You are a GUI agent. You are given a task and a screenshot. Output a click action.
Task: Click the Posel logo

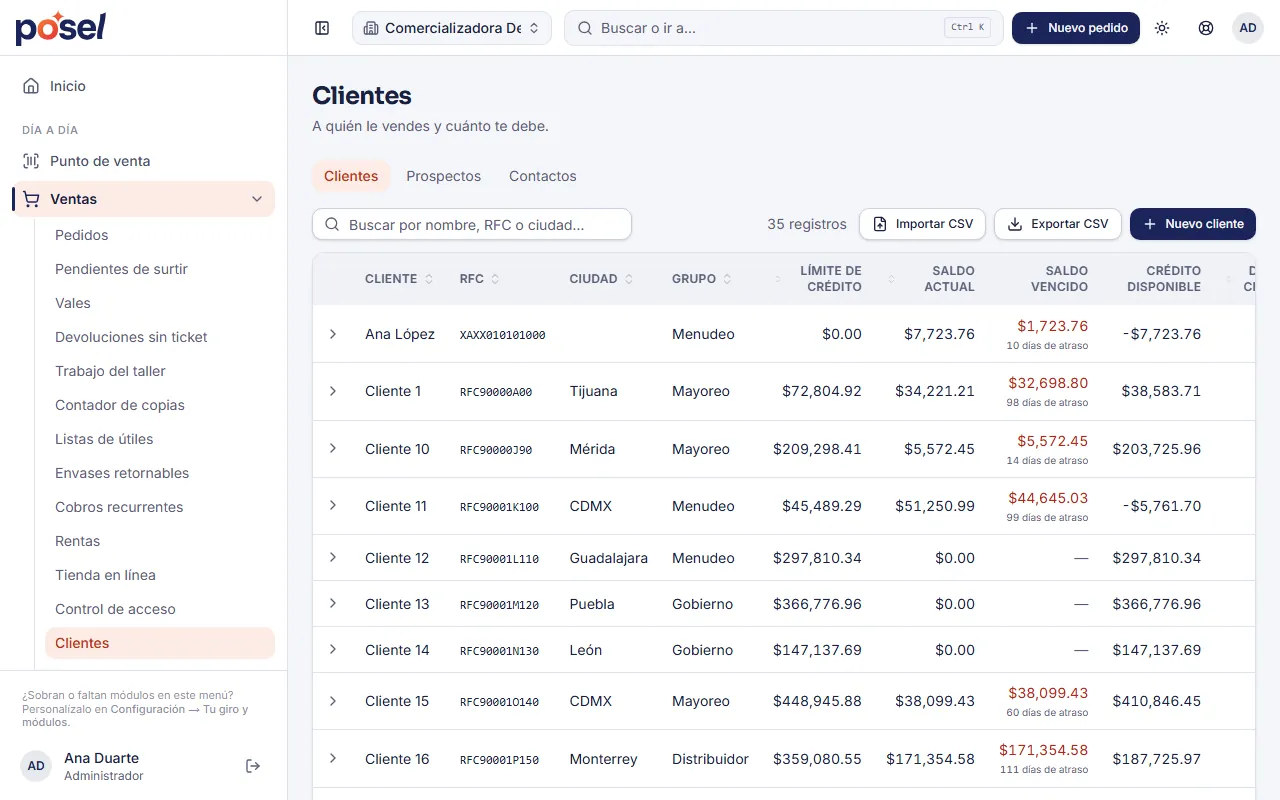point(60,28)
